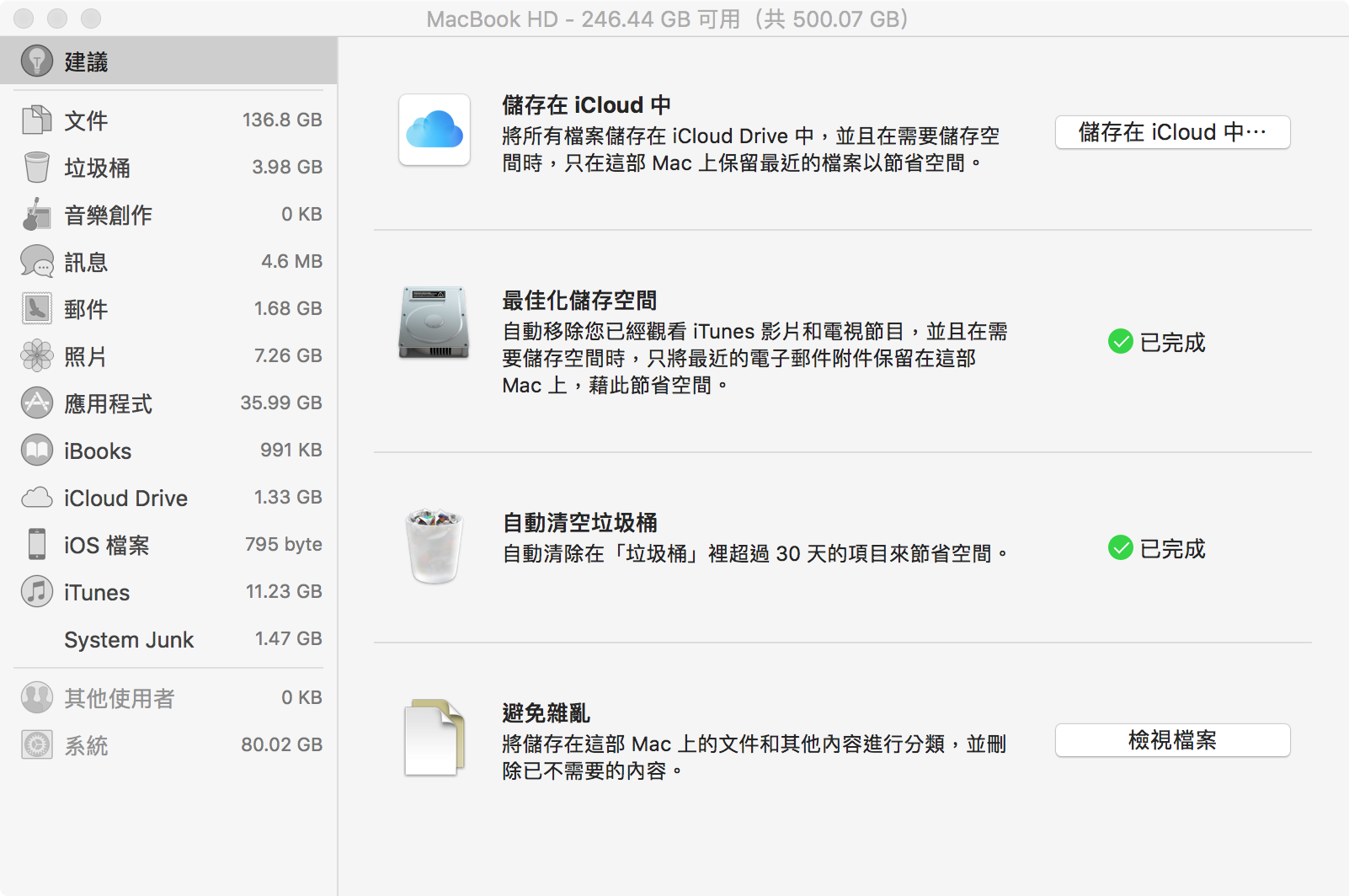
Task: Click the 檢視檔案 button
Action: pos(1172,740)
